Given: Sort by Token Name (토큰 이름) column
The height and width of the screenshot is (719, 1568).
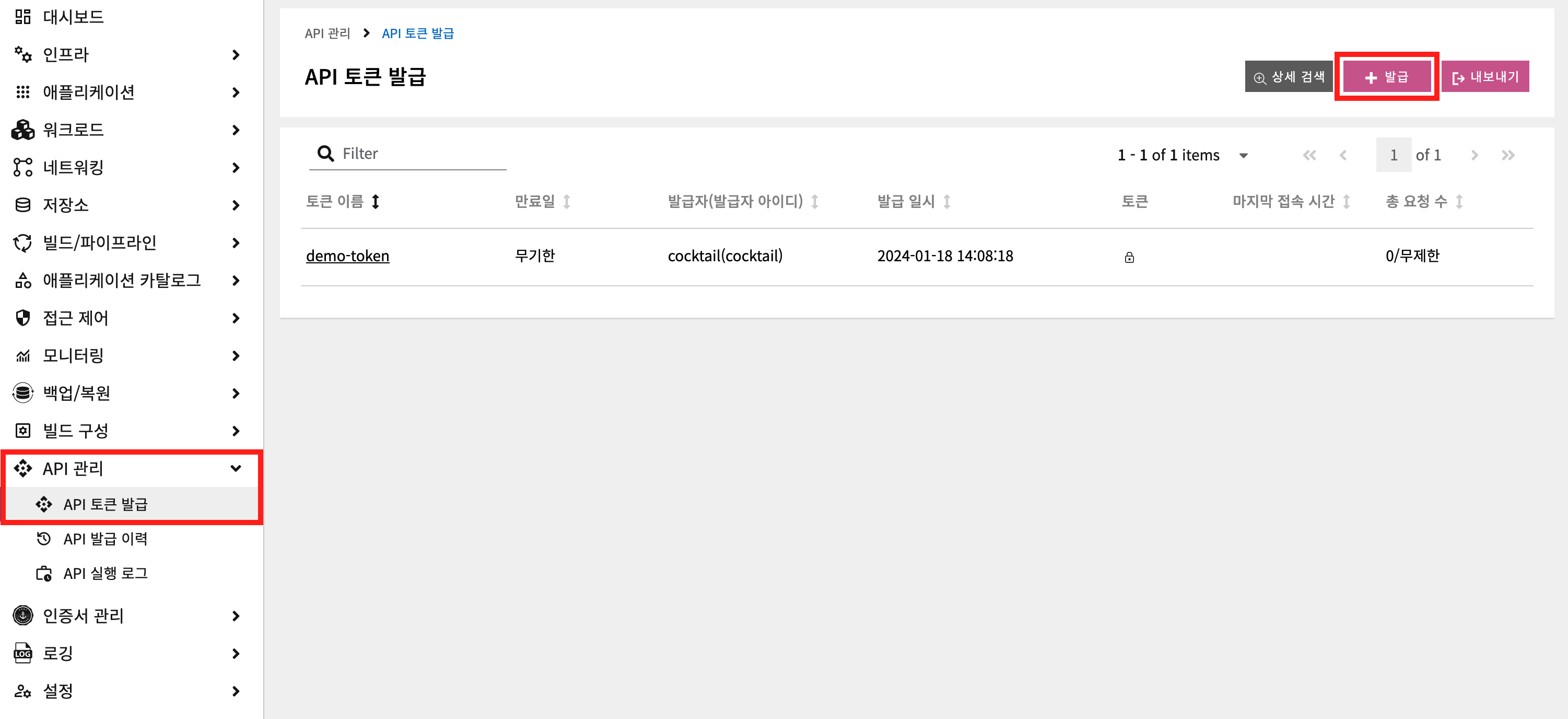Looking at the screenshot, I should (x=376, y=202).
